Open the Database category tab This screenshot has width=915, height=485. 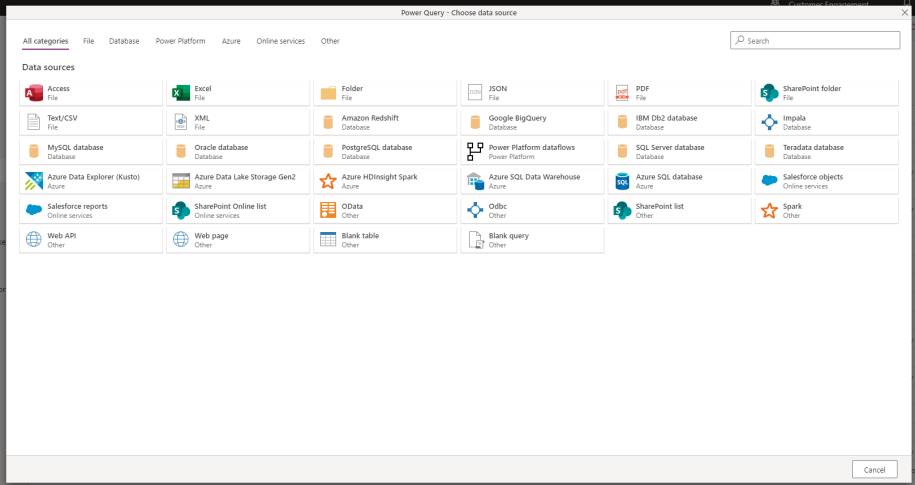tap(124, 41)
